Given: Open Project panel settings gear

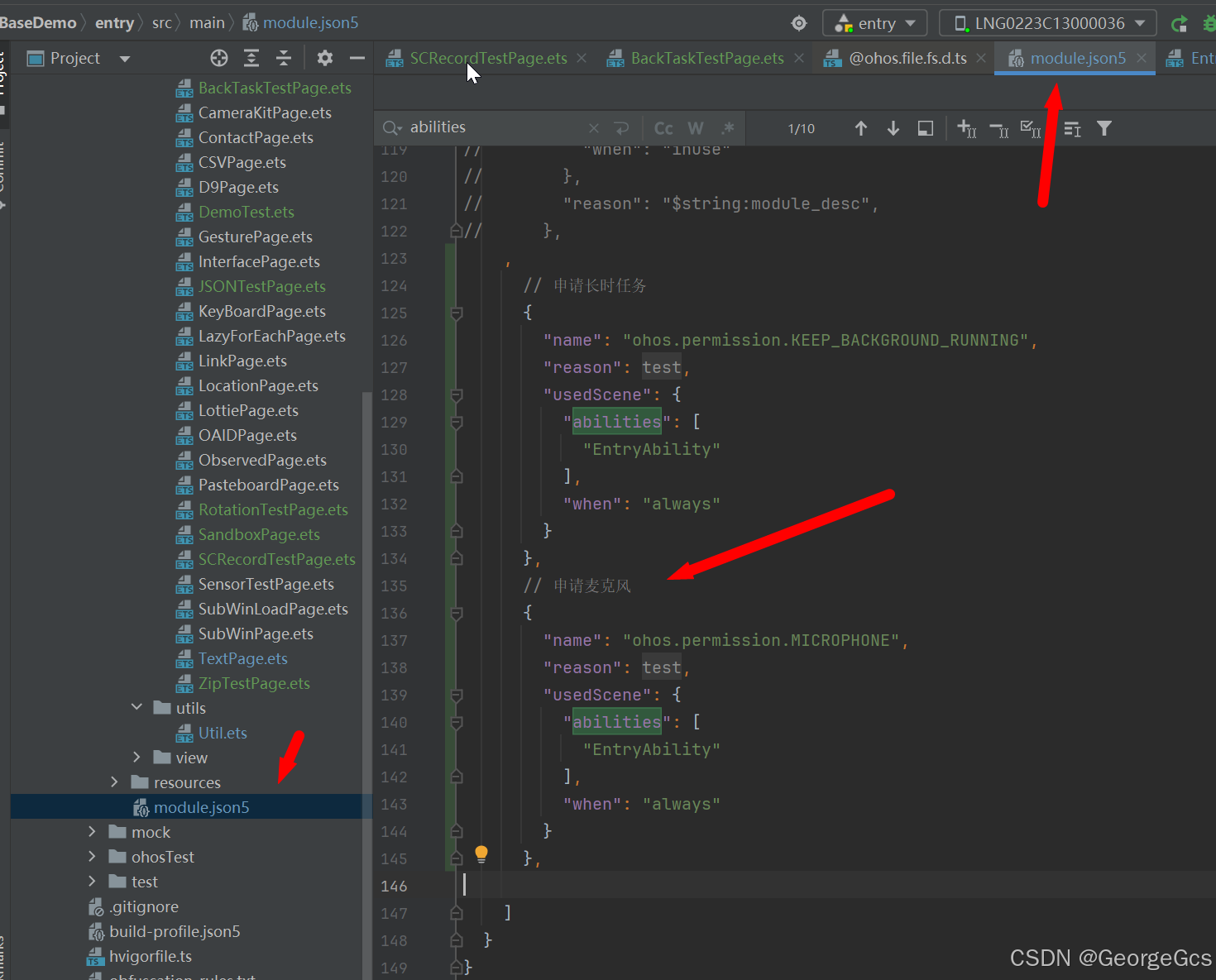Looking at the screenshot, I should [x=325, y=58].
